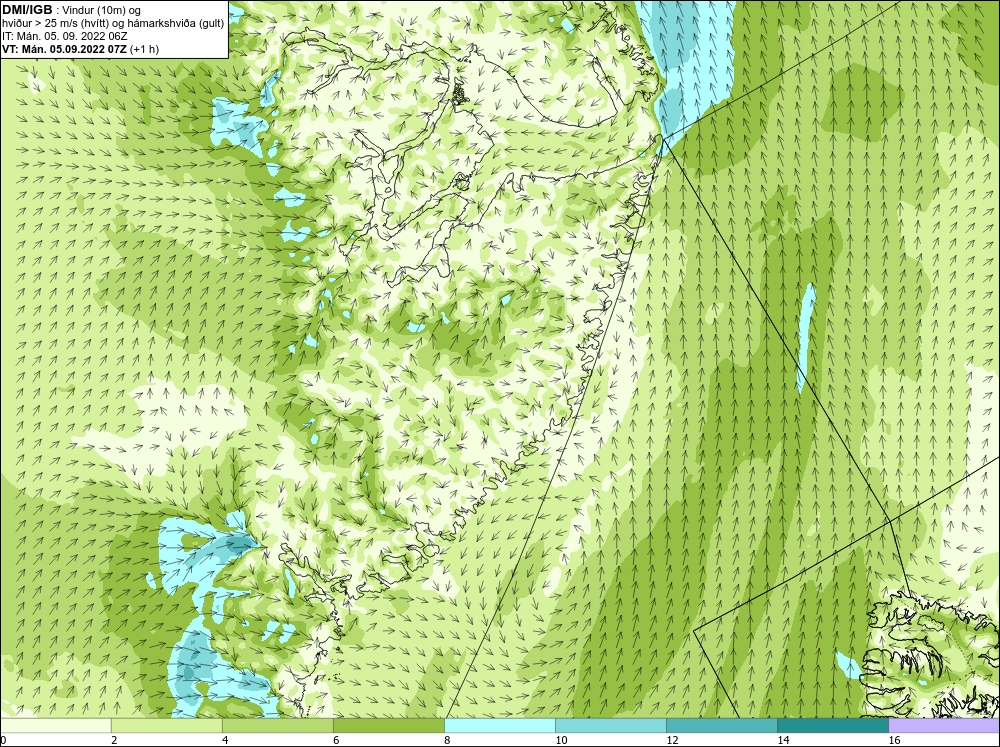The height and width of the screenshot is (747, 1000).
Task: Click the scale label '0'
Action: [3, 740]
